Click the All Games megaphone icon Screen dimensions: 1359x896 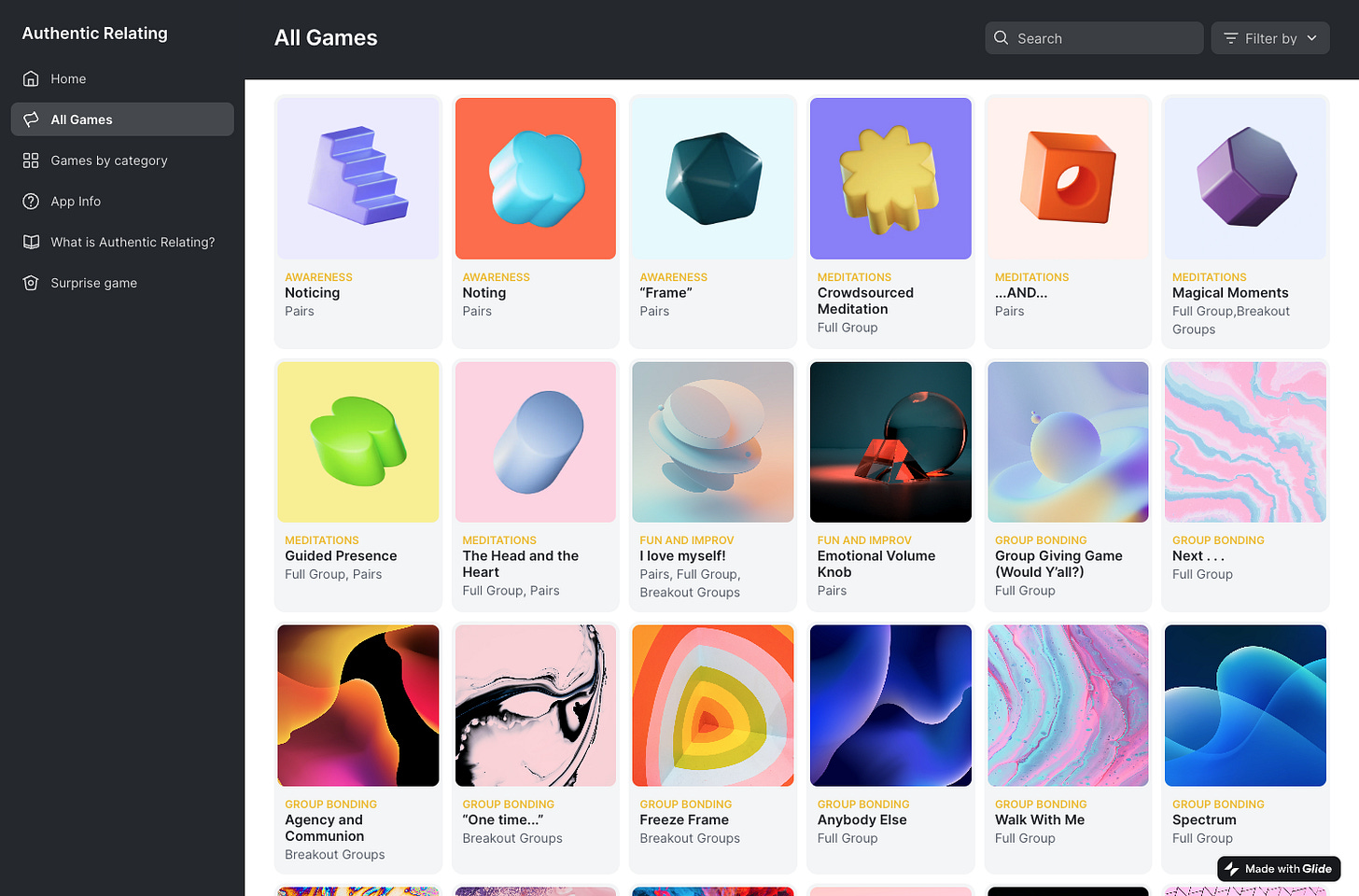[31, 119]
